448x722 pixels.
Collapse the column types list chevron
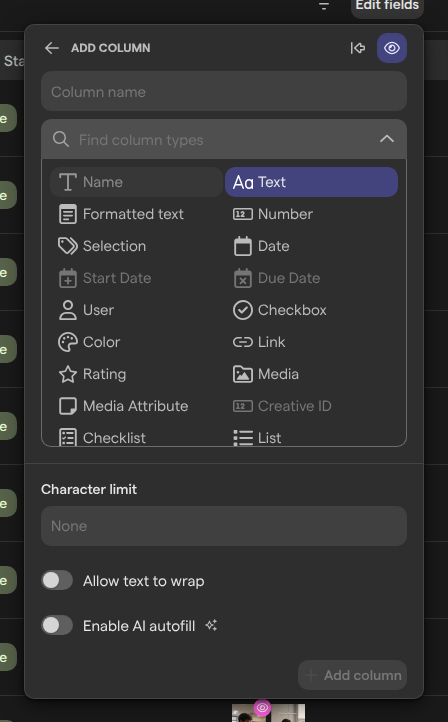[x=387, y=139]
